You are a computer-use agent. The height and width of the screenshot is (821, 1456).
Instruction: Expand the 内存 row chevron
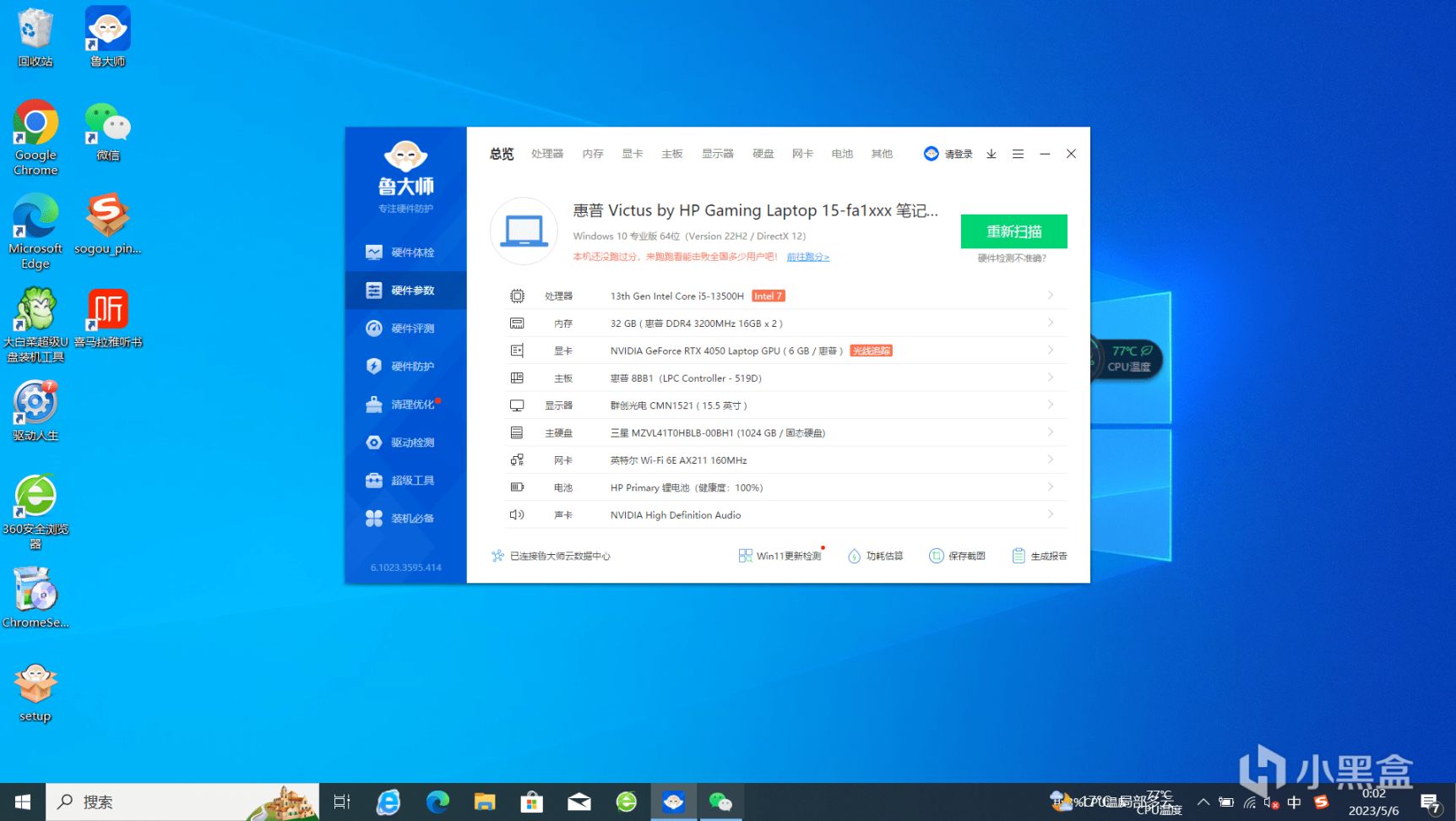1051,324
